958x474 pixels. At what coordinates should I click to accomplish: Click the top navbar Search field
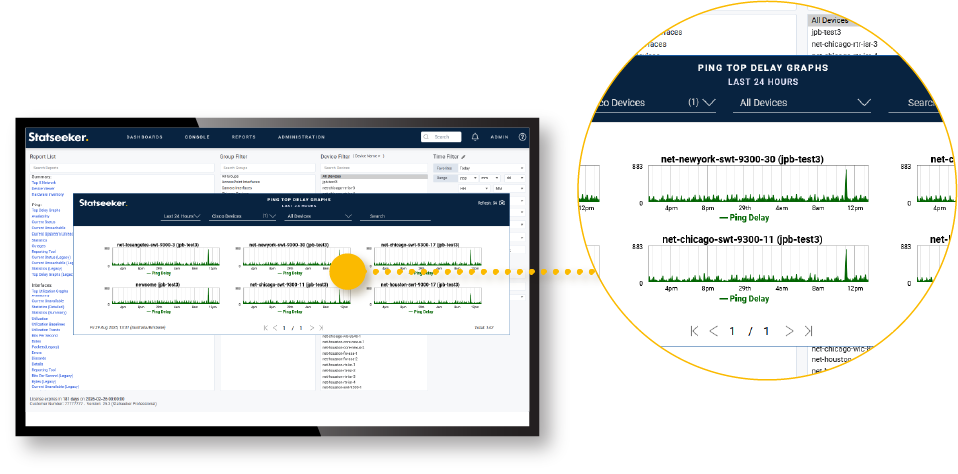click(x=441, y=137)
